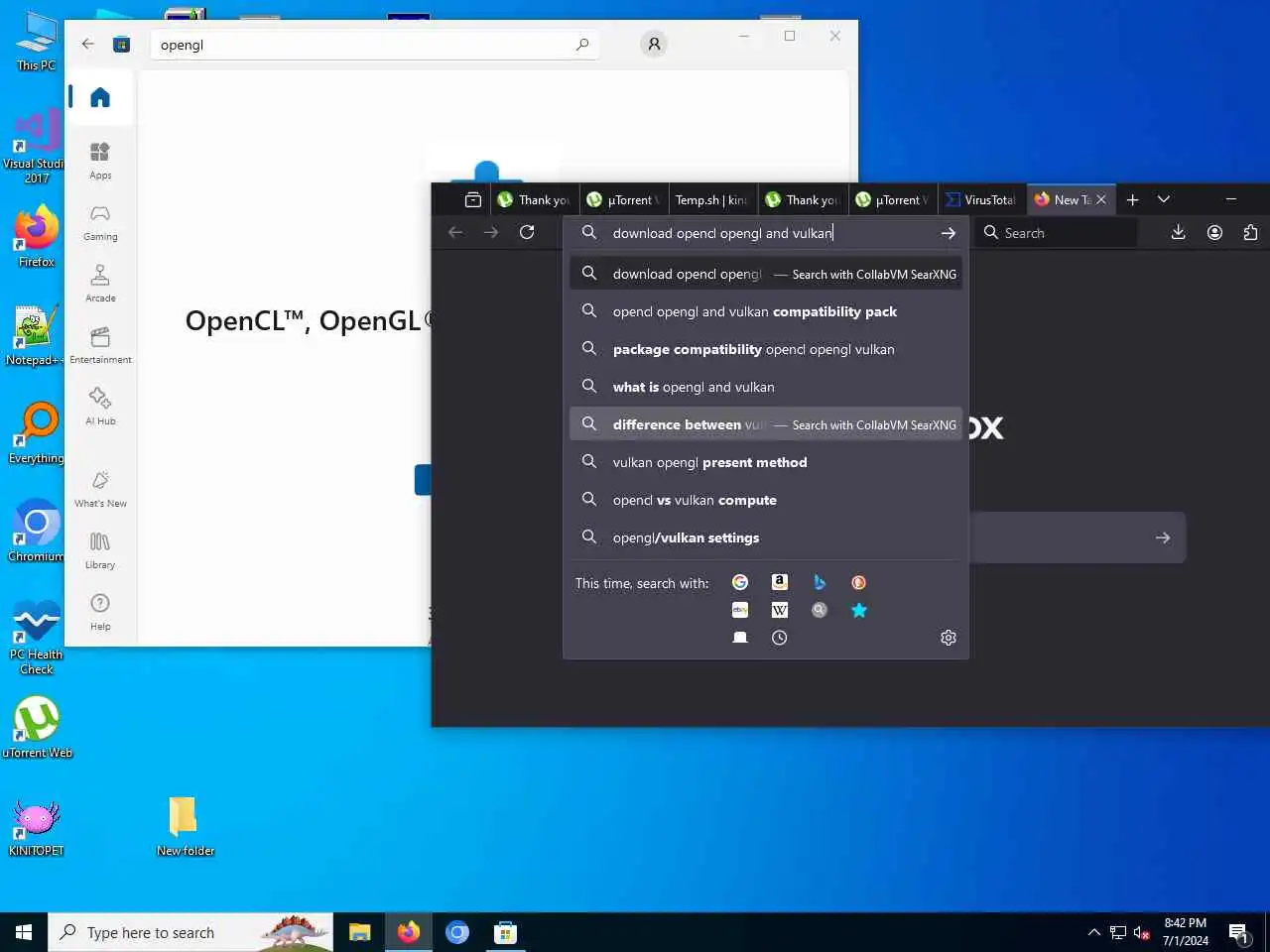Image resolution: width=1270 pixels, height=952 pixels.
Task: Select KINITOPET desktop shortcut
Action: [36, 828]
